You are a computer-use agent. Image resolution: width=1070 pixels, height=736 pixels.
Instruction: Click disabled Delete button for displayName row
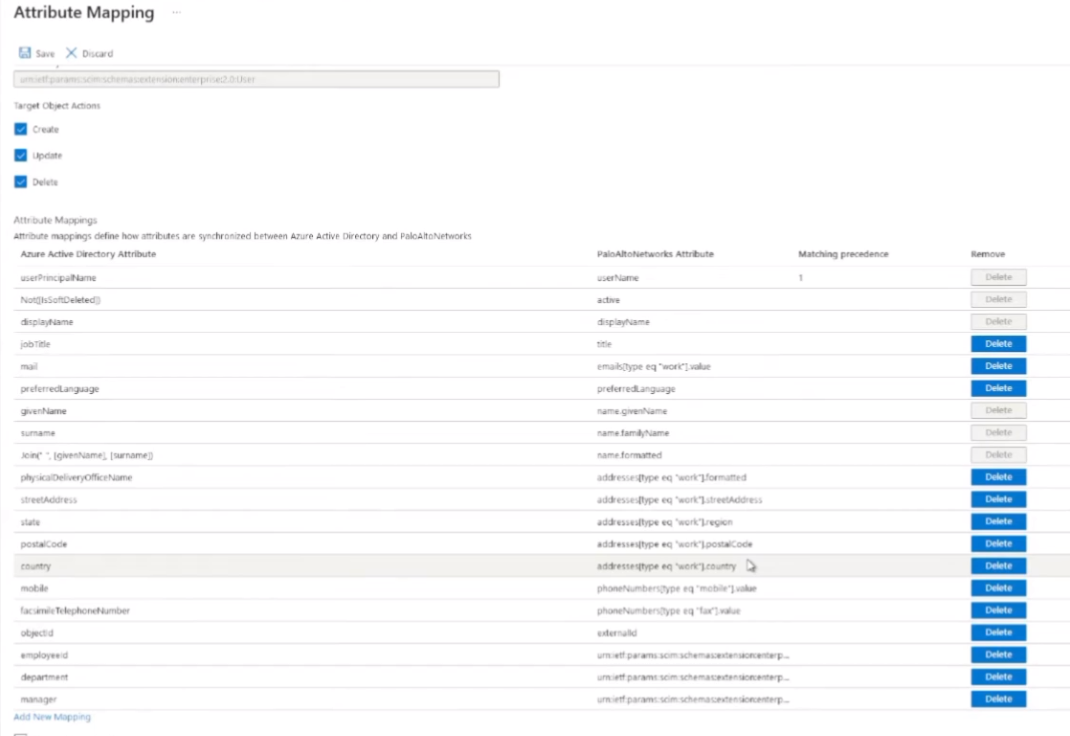point(998,321)
